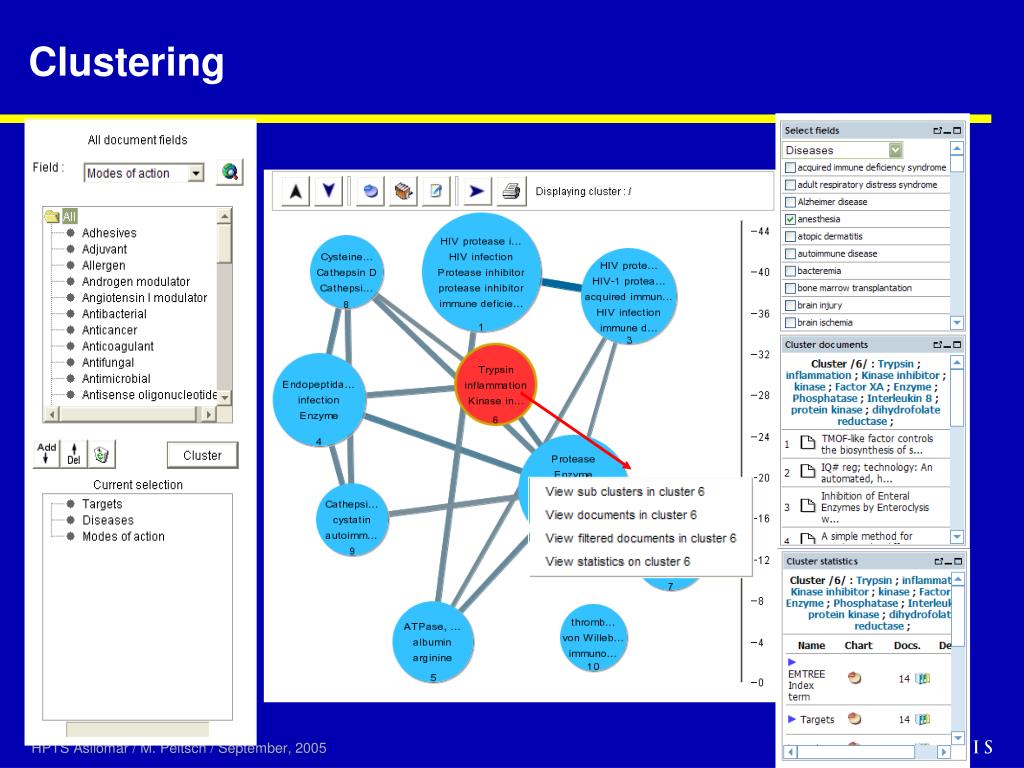Check acquired immune deficiency syndrome
The height and width of the screenshot is (768, 1024).
pos(790,168)
